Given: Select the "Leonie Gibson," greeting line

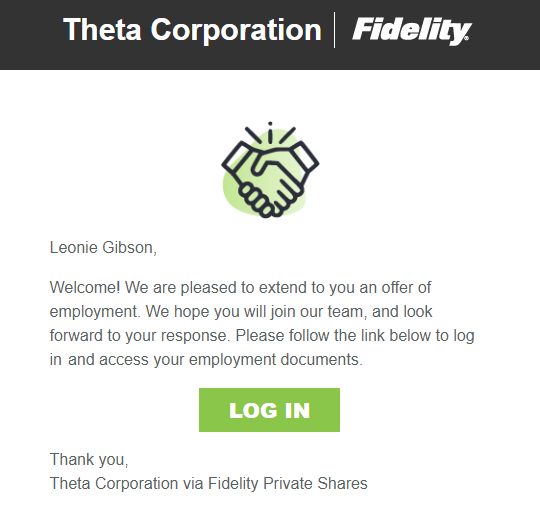Looking at the screenshot, I should pyautogui.click(x=103, y=248).
